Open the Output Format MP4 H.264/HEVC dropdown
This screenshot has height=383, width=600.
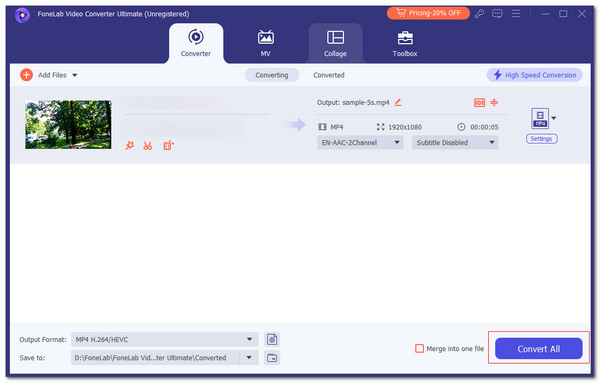[165, 339]
